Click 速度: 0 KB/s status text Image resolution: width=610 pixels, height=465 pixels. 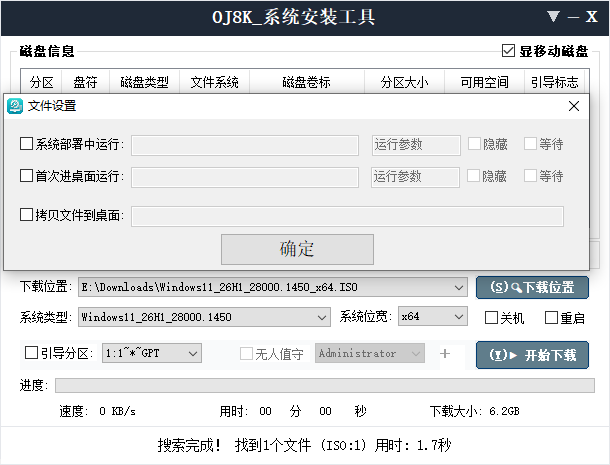pyautogui.click(x=97, y=411)
